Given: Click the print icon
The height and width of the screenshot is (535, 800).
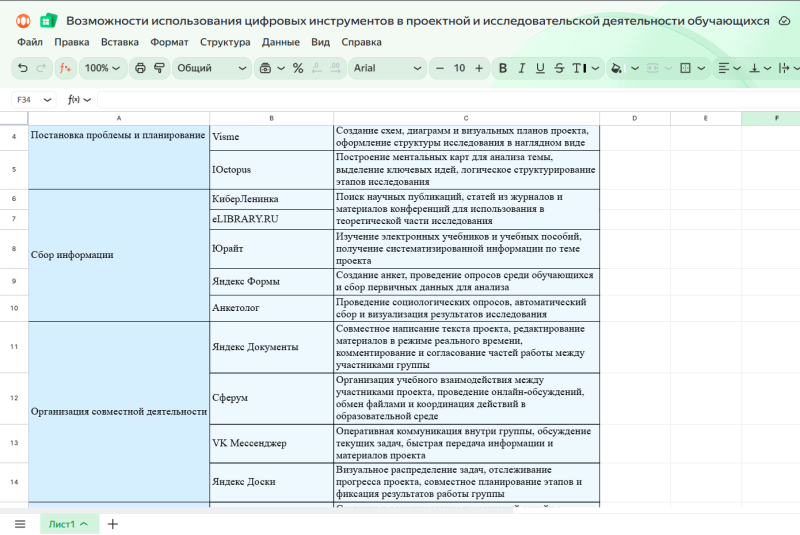Looking at the screenshot, I should [140, 68].
